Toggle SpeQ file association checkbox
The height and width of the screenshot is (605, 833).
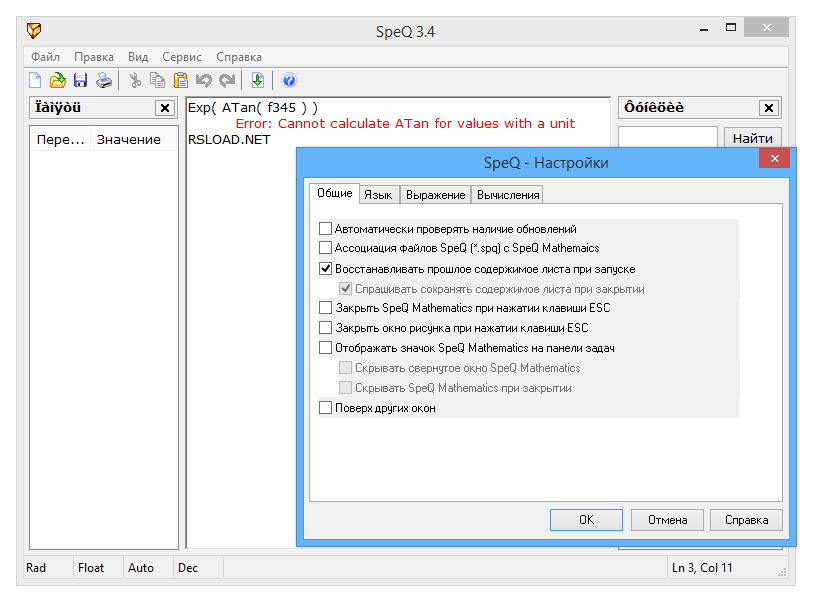point(326,248)
